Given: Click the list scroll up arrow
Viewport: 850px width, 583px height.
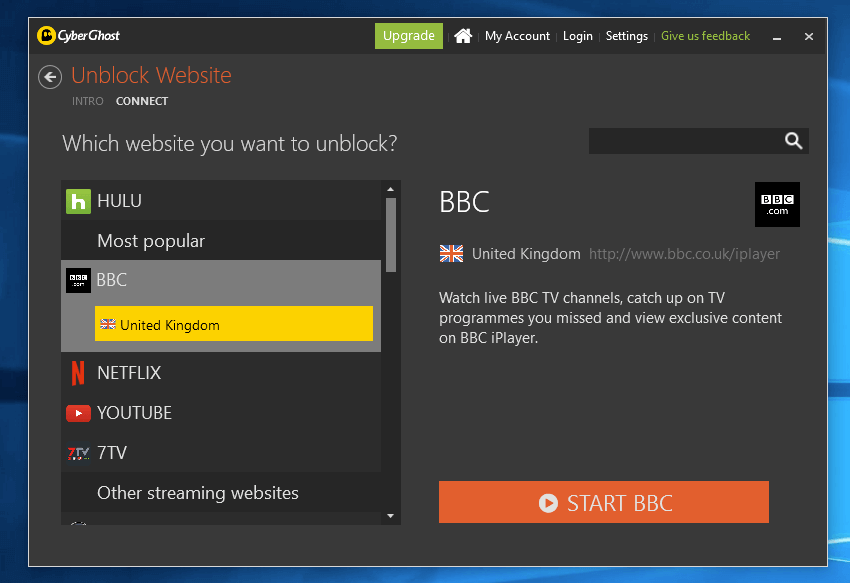Looking at the screenshot, I should point(390,189).
